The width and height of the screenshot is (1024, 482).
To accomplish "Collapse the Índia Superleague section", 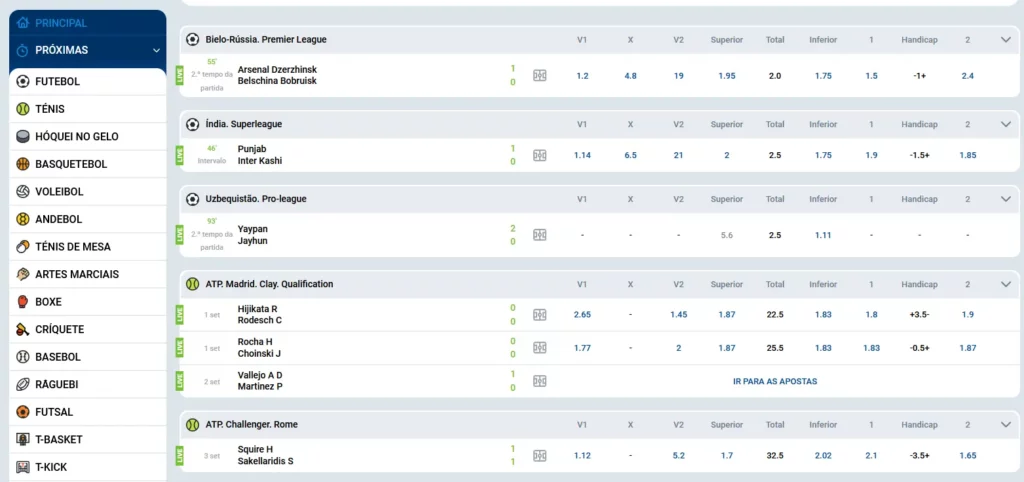I will pyautogui.click(x=1005, y=124).
